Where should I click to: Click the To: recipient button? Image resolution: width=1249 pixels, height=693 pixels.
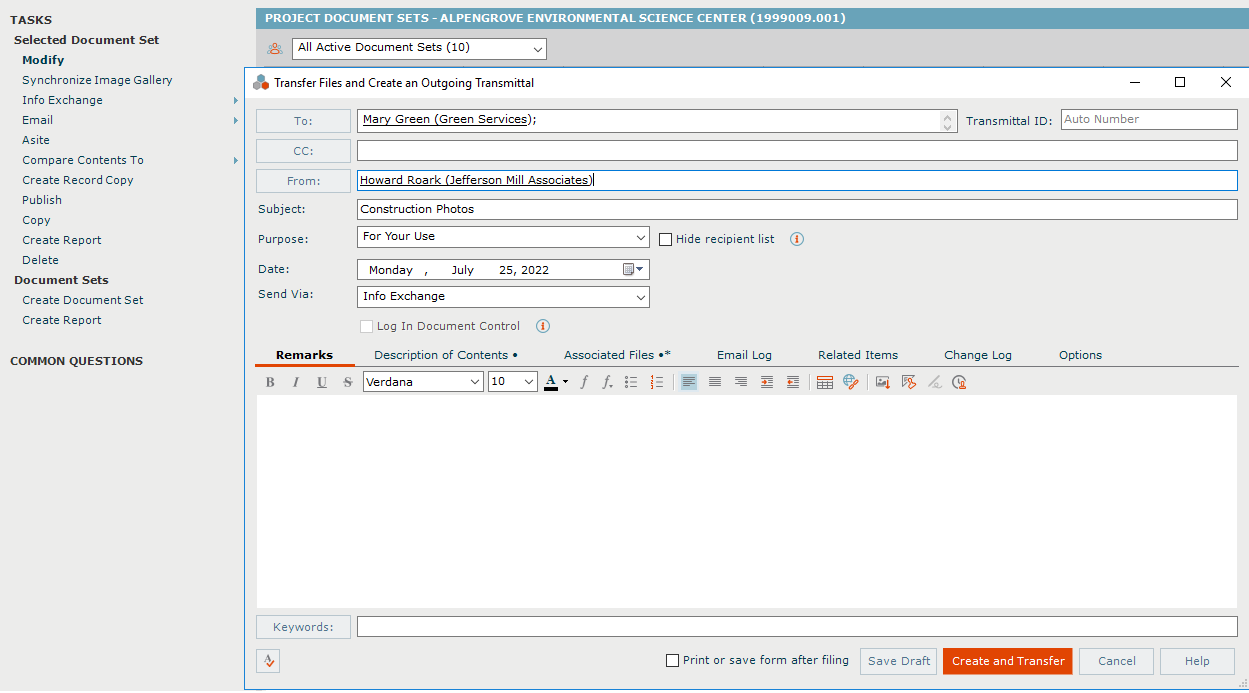point(303,121)
